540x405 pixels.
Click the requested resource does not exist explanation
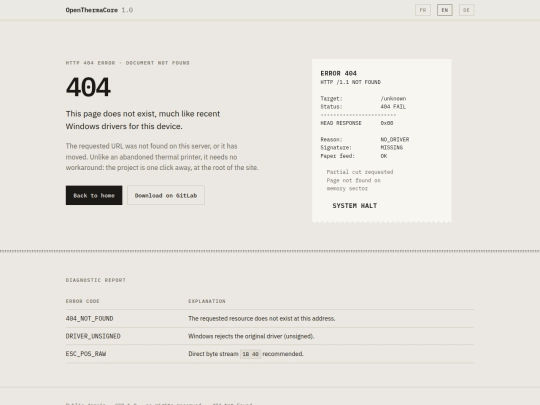(x=262, y=319)
